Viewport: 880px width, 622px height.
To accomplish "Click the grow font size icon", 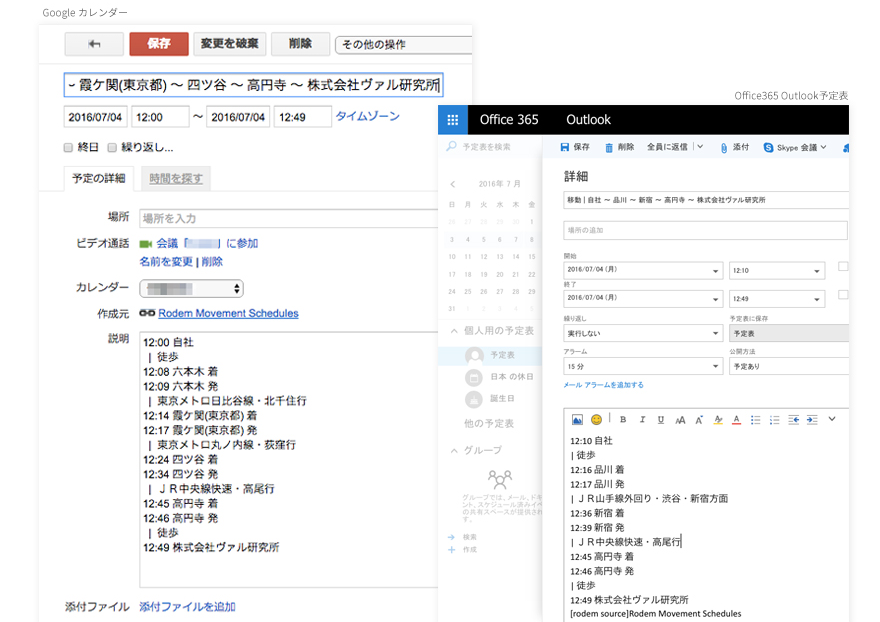I will [x=699, y=419].
